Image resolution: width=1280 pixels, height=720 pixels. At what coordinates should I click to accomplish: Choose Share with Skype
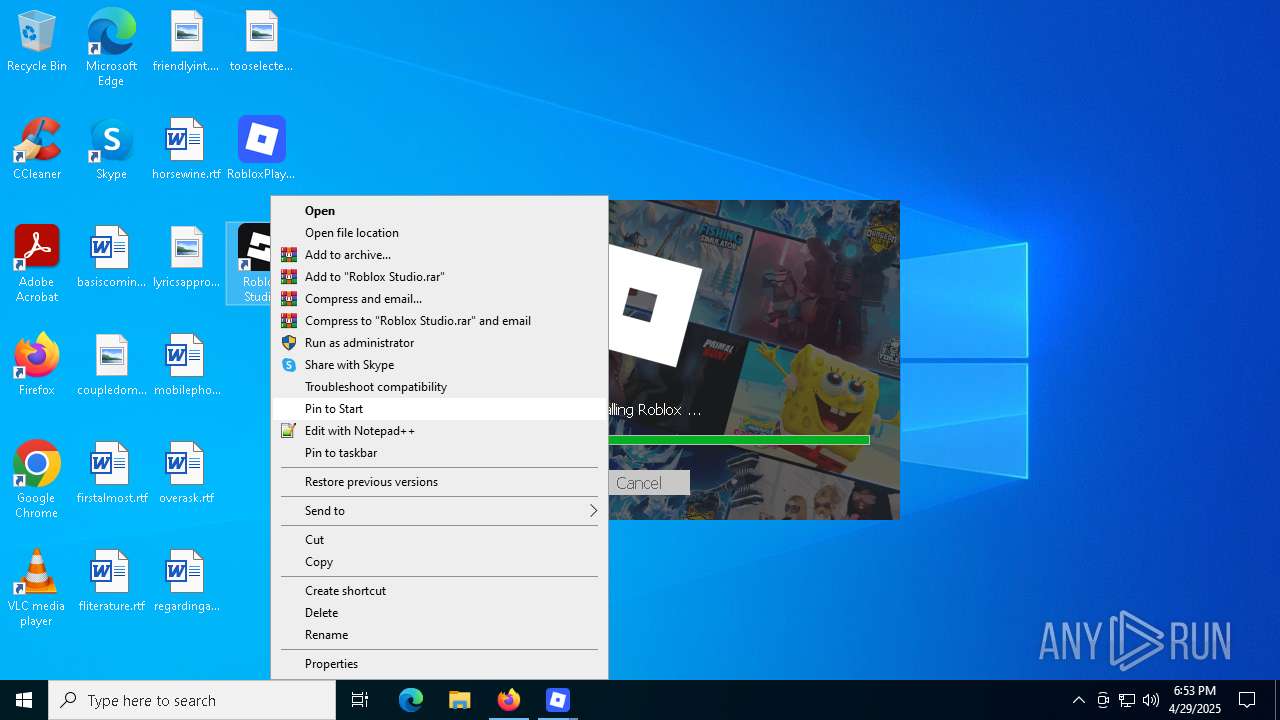440,364
